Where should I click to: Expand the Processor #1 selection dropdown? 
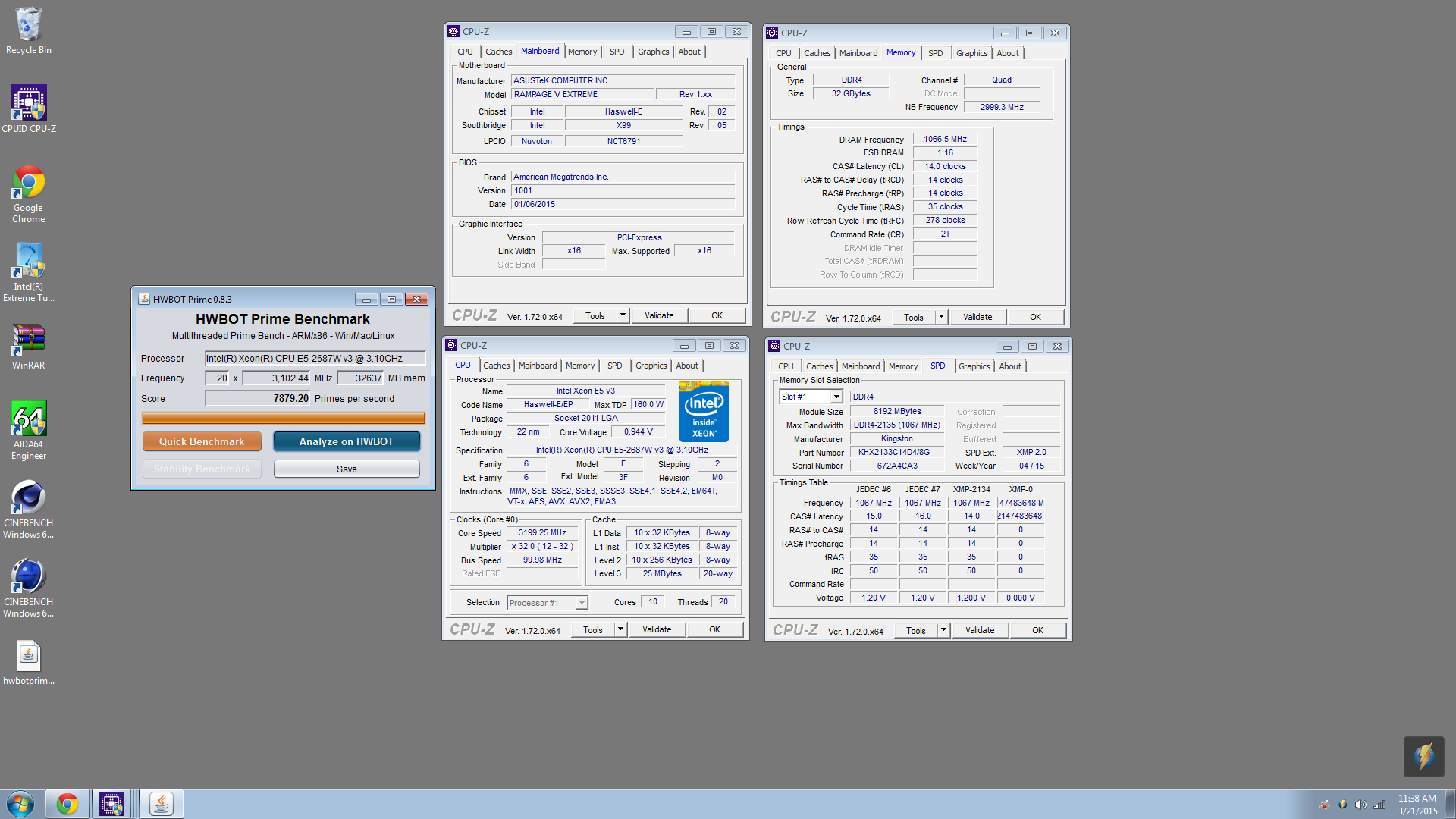pyautogui.click(x=582, y=603)
